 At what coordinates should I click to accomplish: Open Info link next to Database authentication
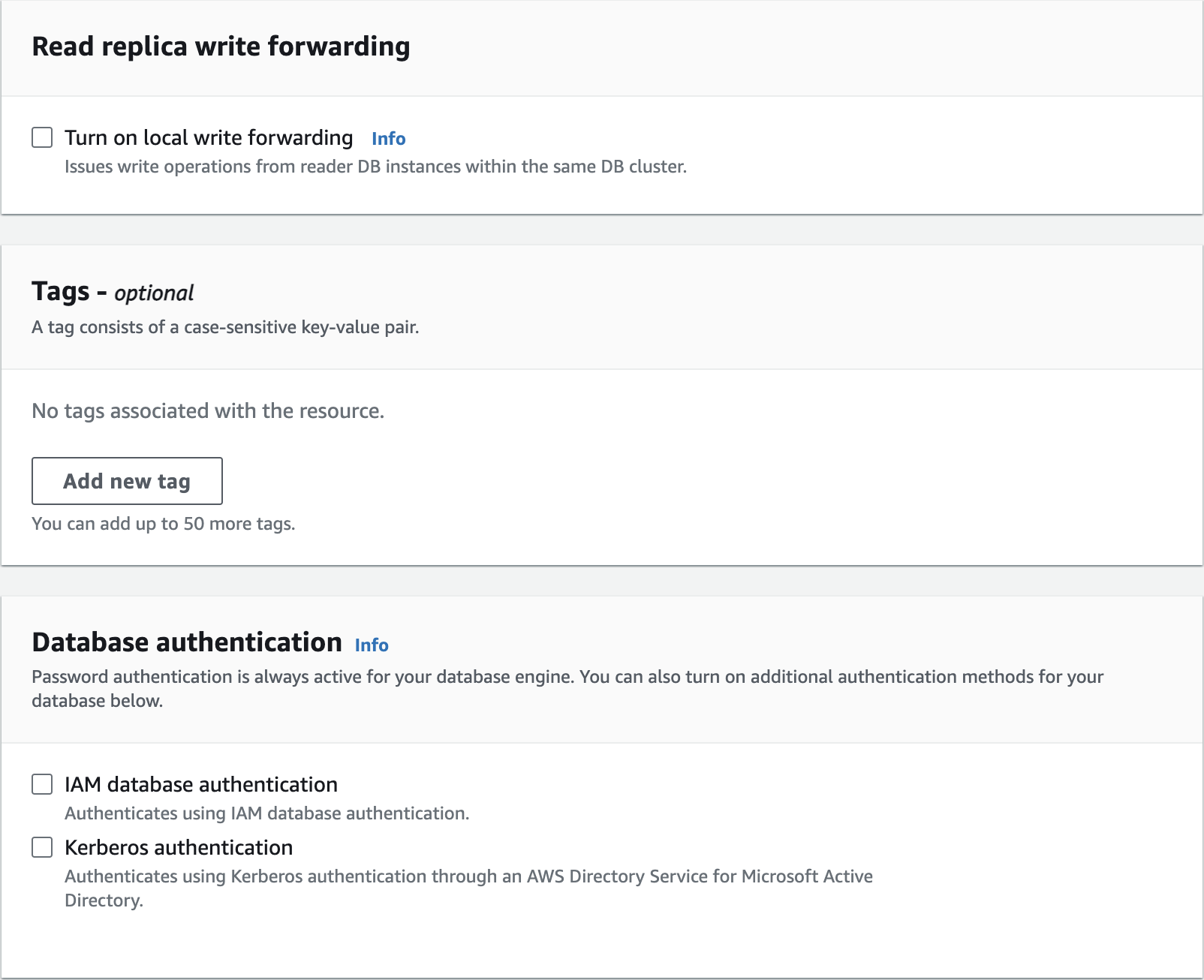click(371, 645)
